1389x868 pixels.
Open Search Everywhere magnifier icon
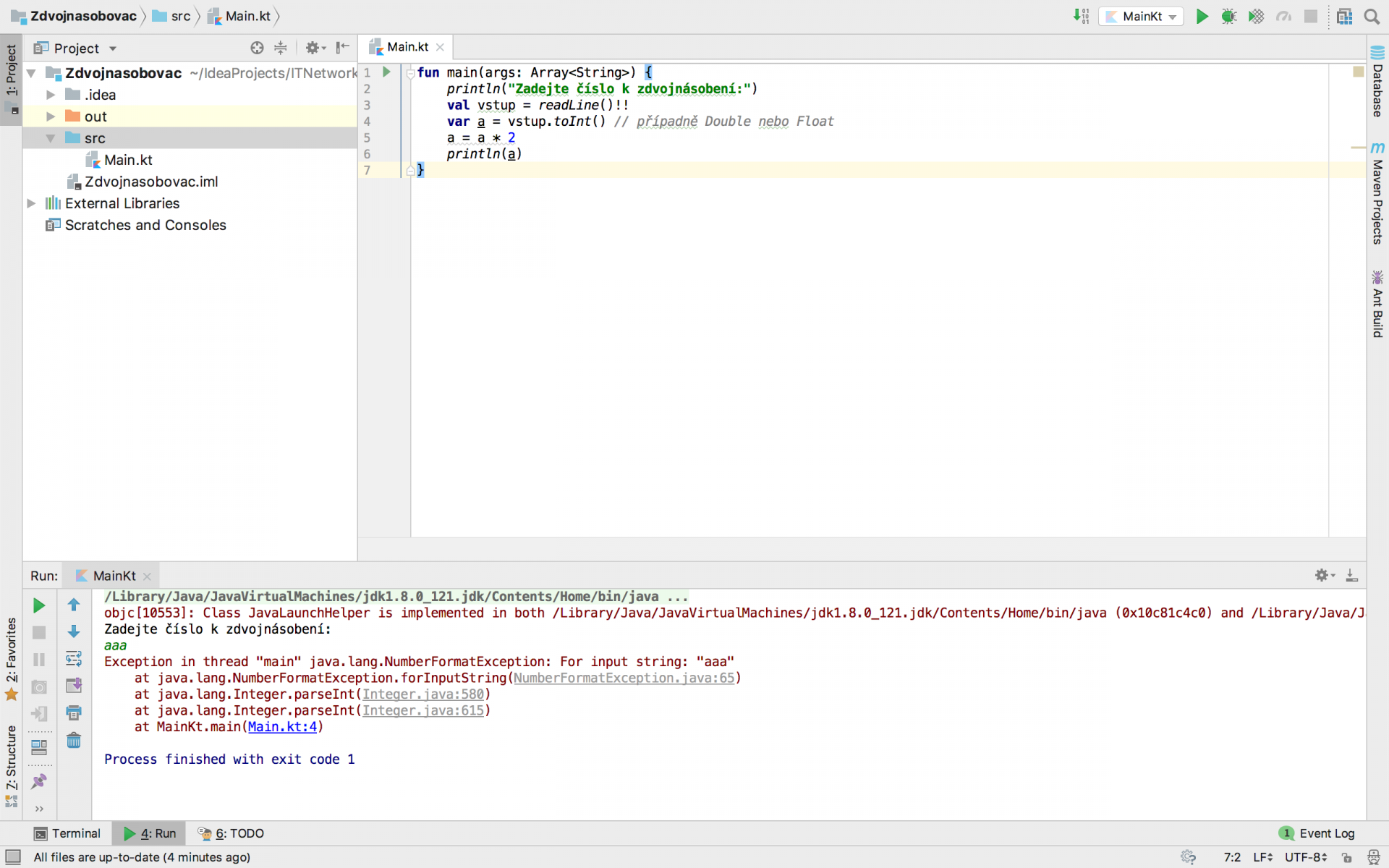1372,16
